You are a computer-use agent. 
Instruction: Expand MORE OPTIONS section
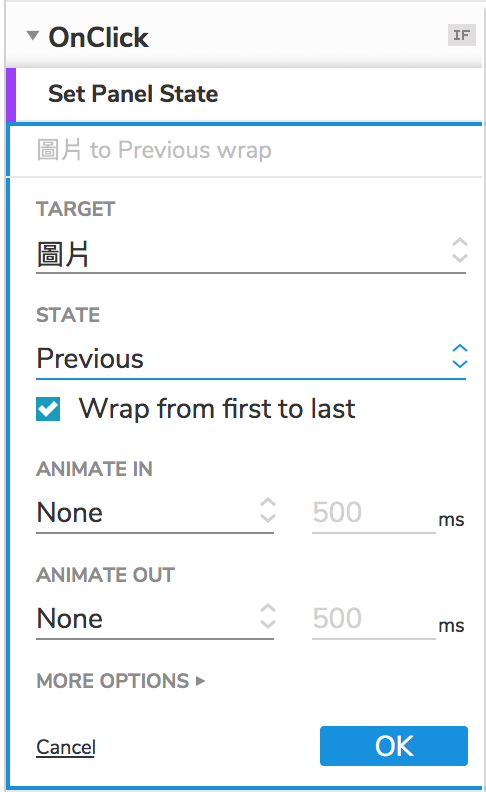pos(121,681)
